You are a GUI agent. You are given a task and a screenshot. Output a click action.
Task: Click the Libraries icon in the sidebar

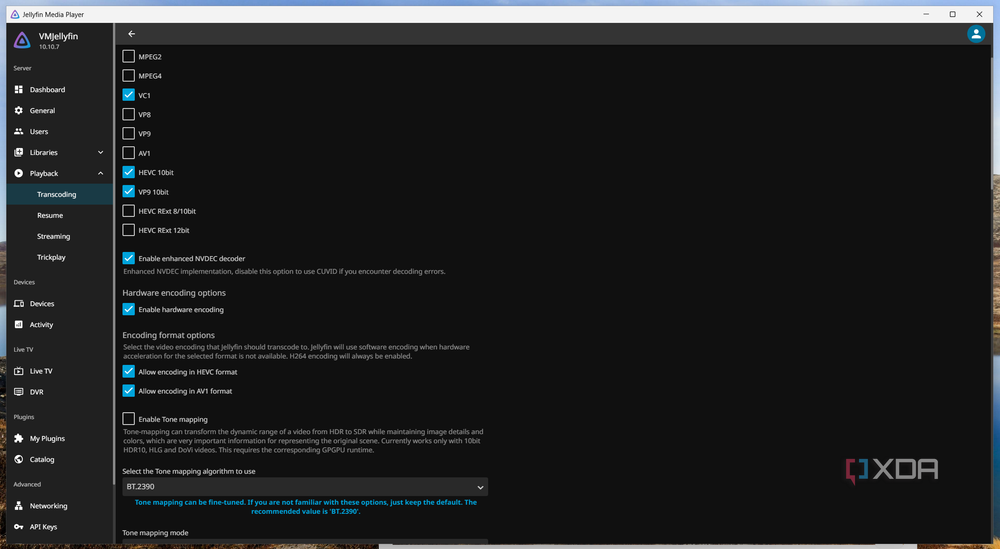click(18, 152)
